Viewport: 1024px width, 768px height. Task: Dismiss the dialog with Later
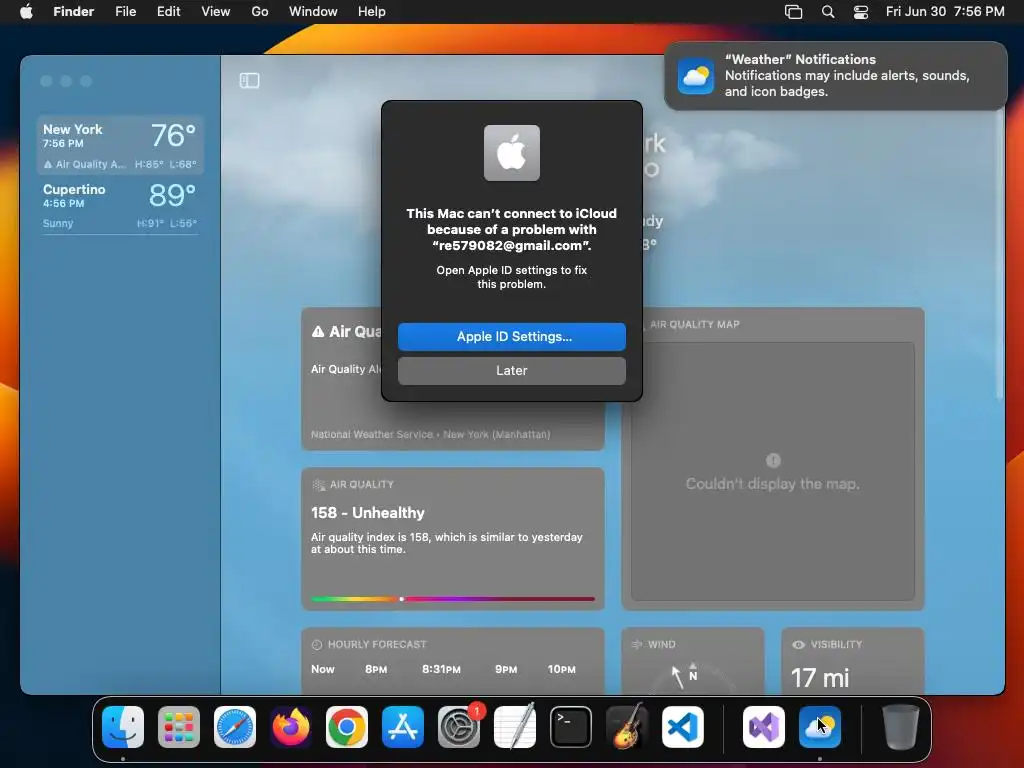512,370
